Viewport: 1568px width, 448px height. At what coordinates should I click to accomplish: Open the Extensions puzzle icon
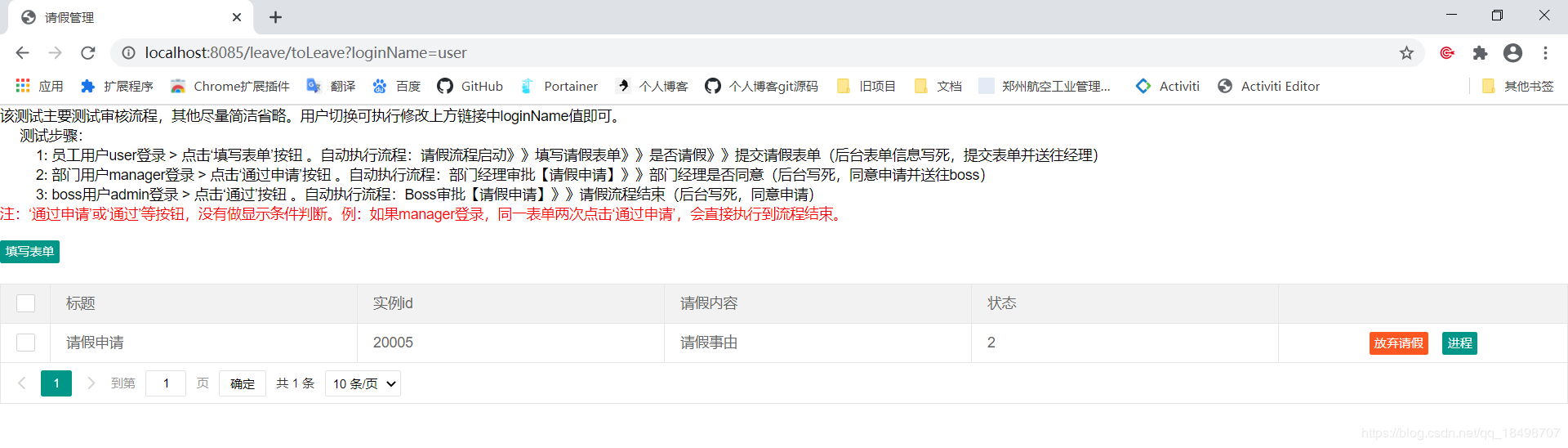[1480, 53]
